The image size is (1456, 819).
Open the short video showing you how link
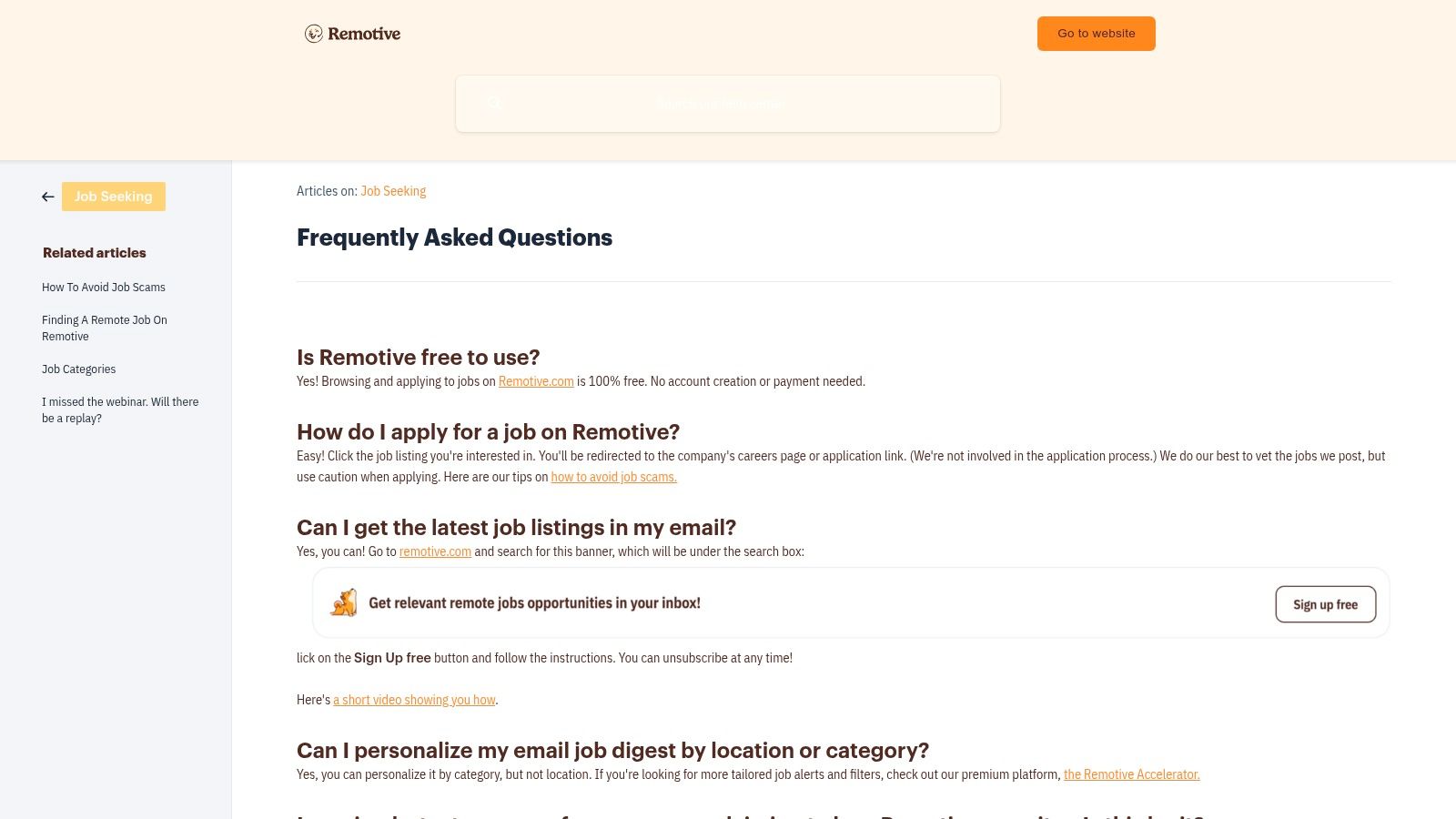point(414,700)
